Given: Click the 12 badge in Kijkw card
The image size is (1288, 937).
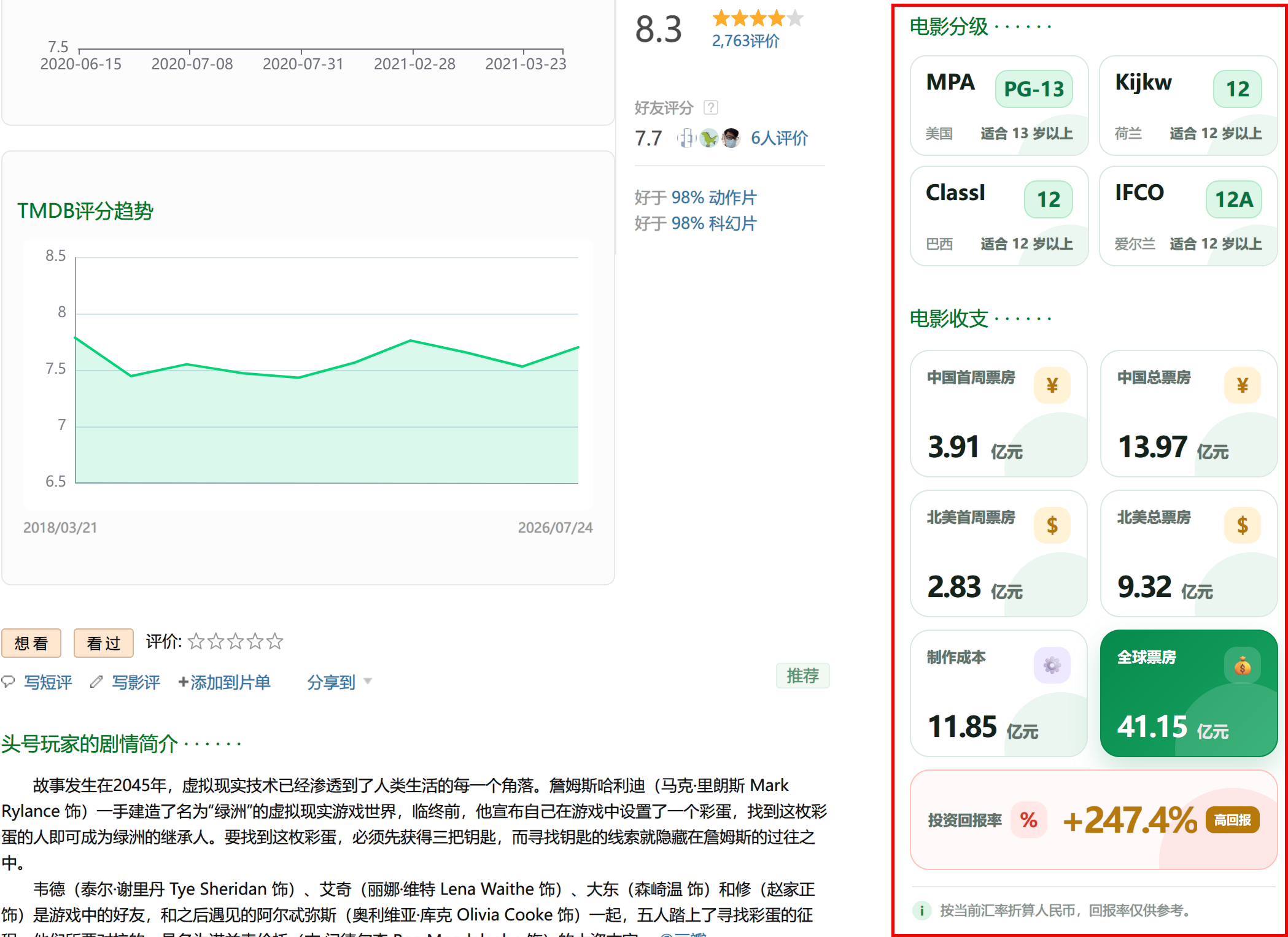Looking at the screenshot, I should (x=1238, y=89).
